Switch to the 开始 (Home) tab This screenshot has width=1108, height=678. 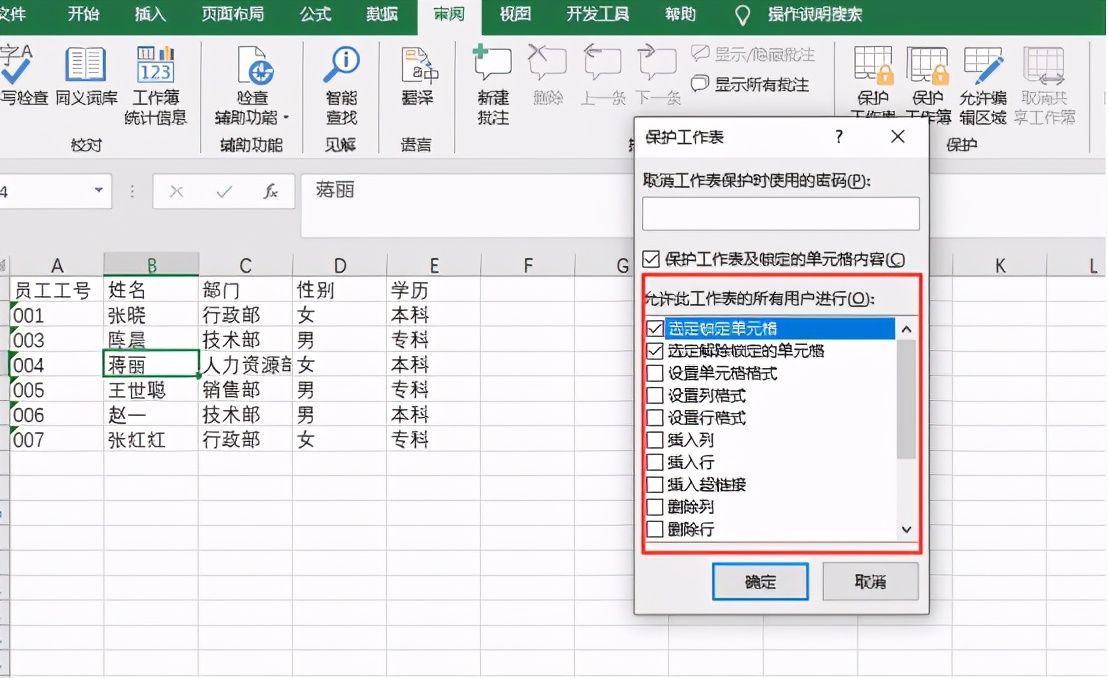tap(83, 14)
